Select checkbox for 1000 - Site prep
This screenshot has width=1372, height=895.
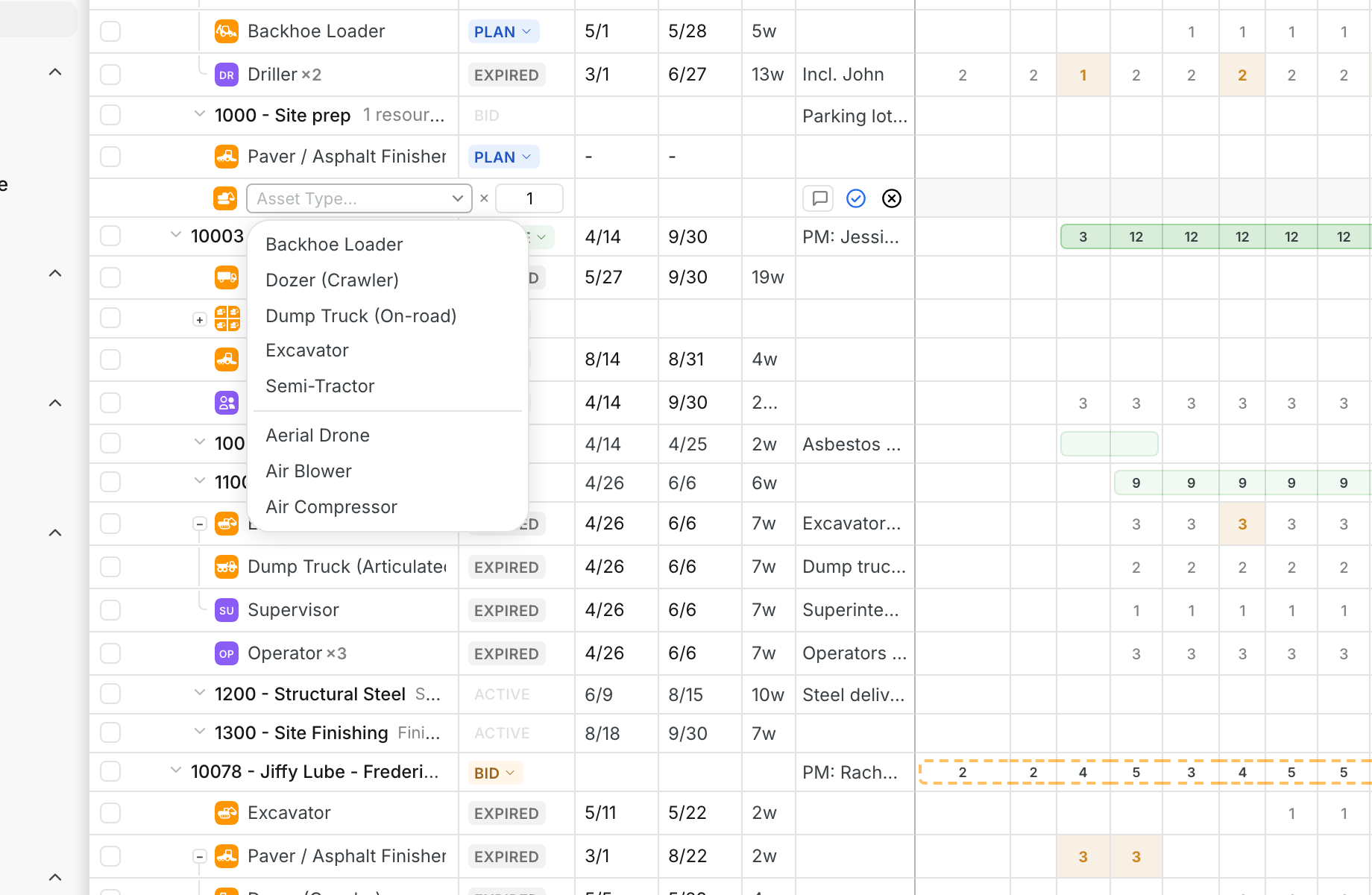coord(110,115)
